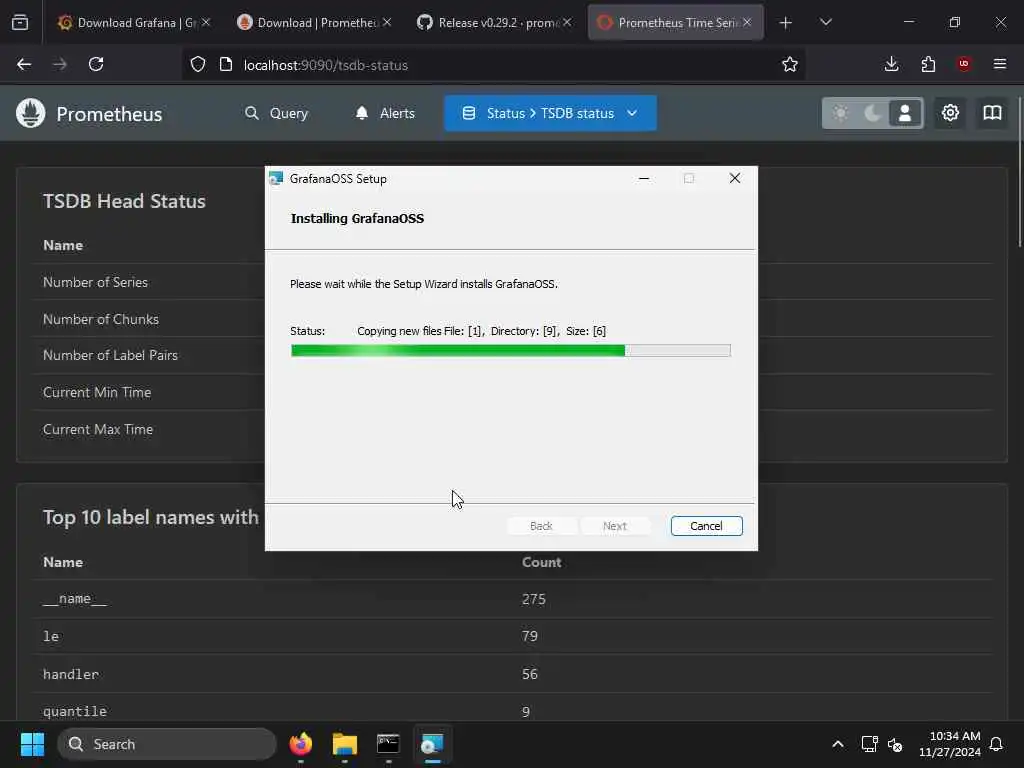Cancel the GrafanaOSS installation
1024x768 pixels.
tap(706, 526)
